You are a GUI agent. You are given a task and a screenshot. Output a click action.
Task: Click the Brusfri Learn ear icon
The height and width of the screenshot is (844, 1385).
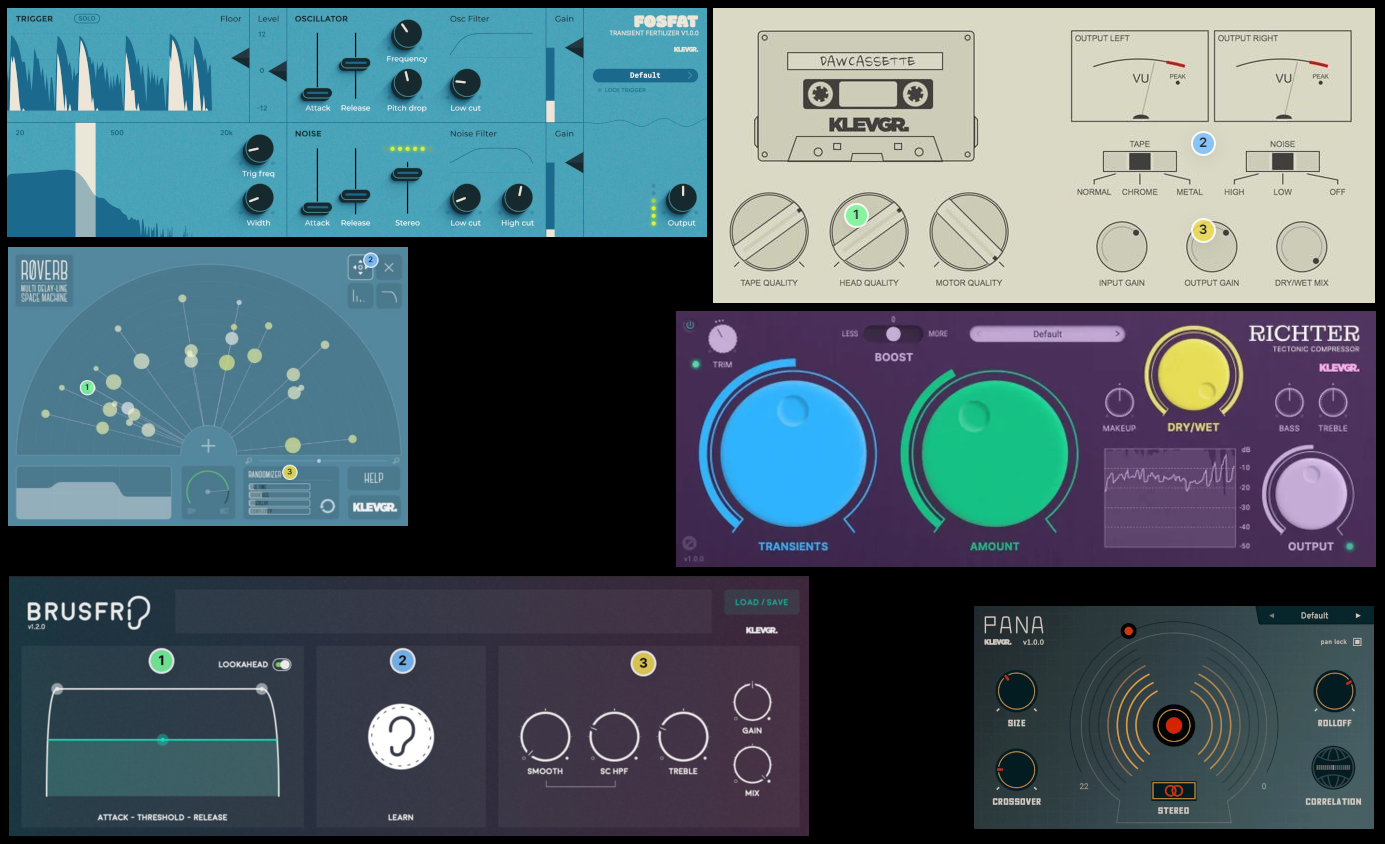coord(401,737)
